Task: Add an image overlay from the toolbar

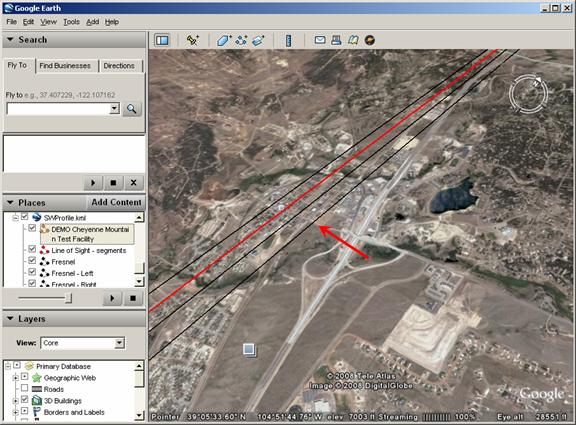Action: 258,40
